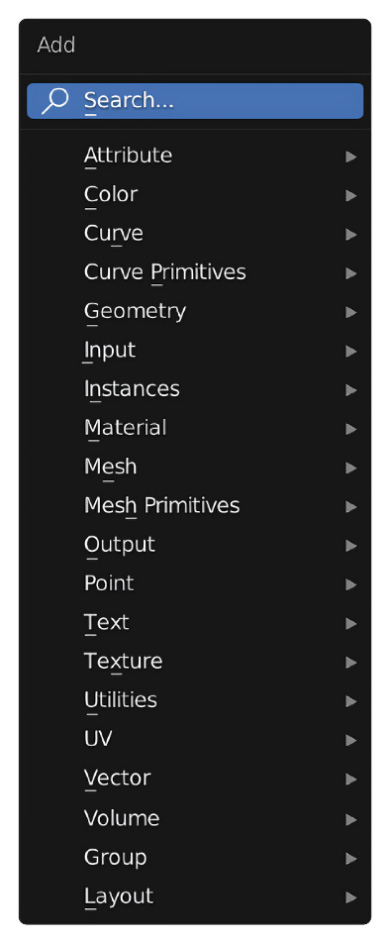The height and width of the screenshot is (939, 390).
Task: Open the Instances submenu
Action: 195,389
